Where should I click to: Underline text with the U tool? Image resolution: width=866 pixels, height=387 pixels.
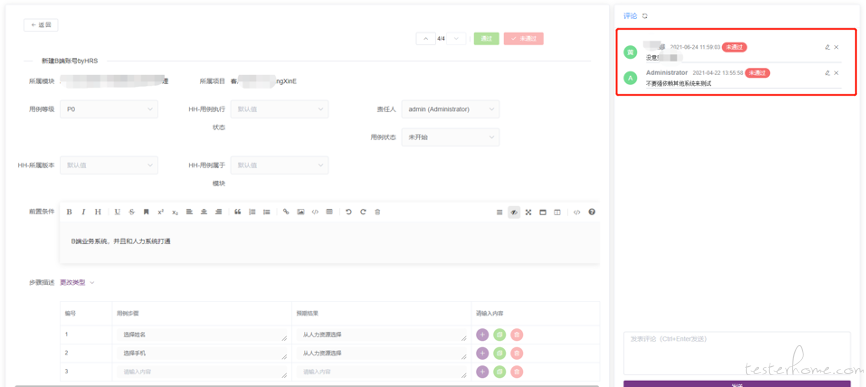[x=118, y=212]
